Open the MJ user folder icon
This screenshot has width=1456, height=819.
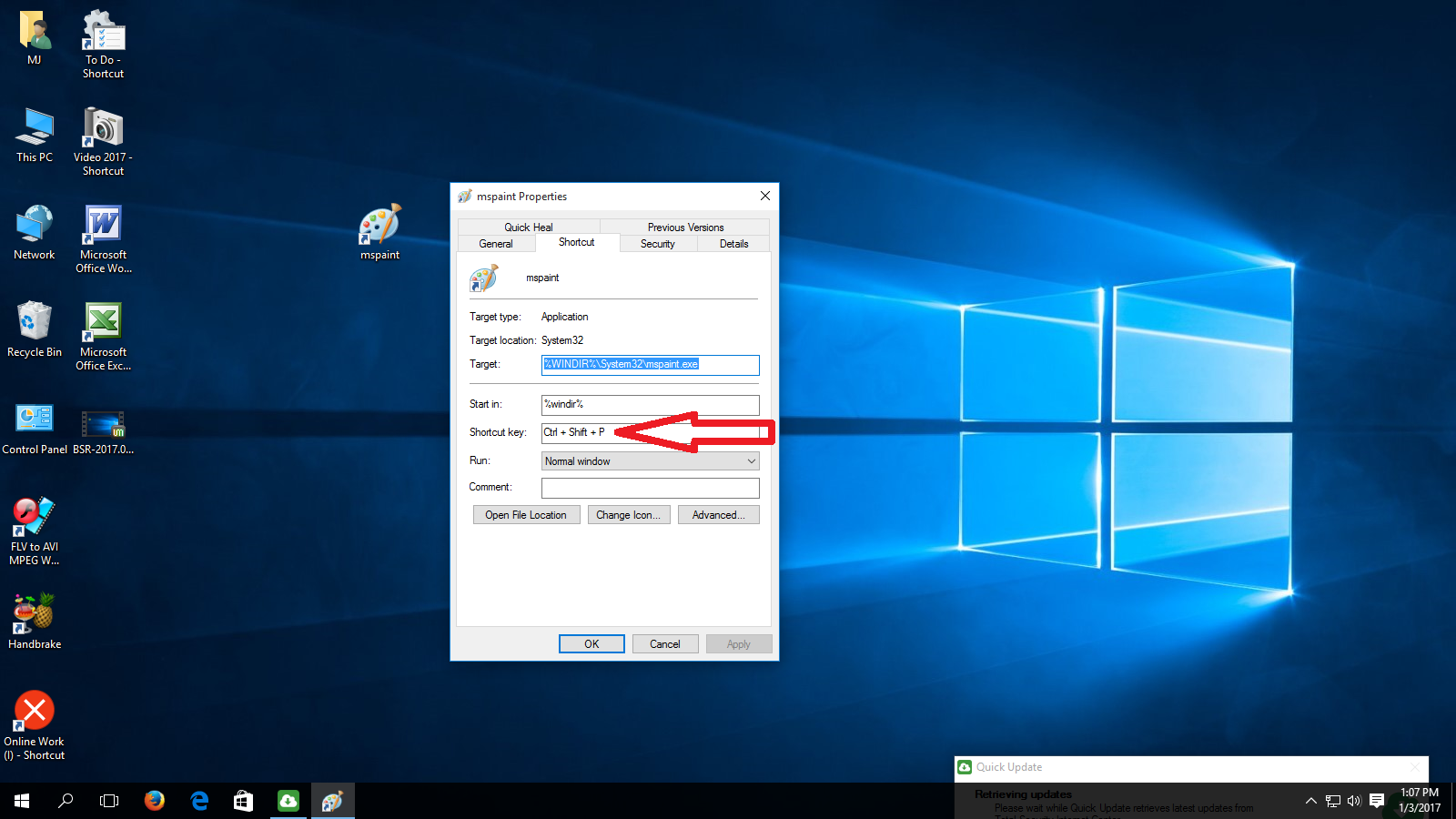tap(35, 32)
